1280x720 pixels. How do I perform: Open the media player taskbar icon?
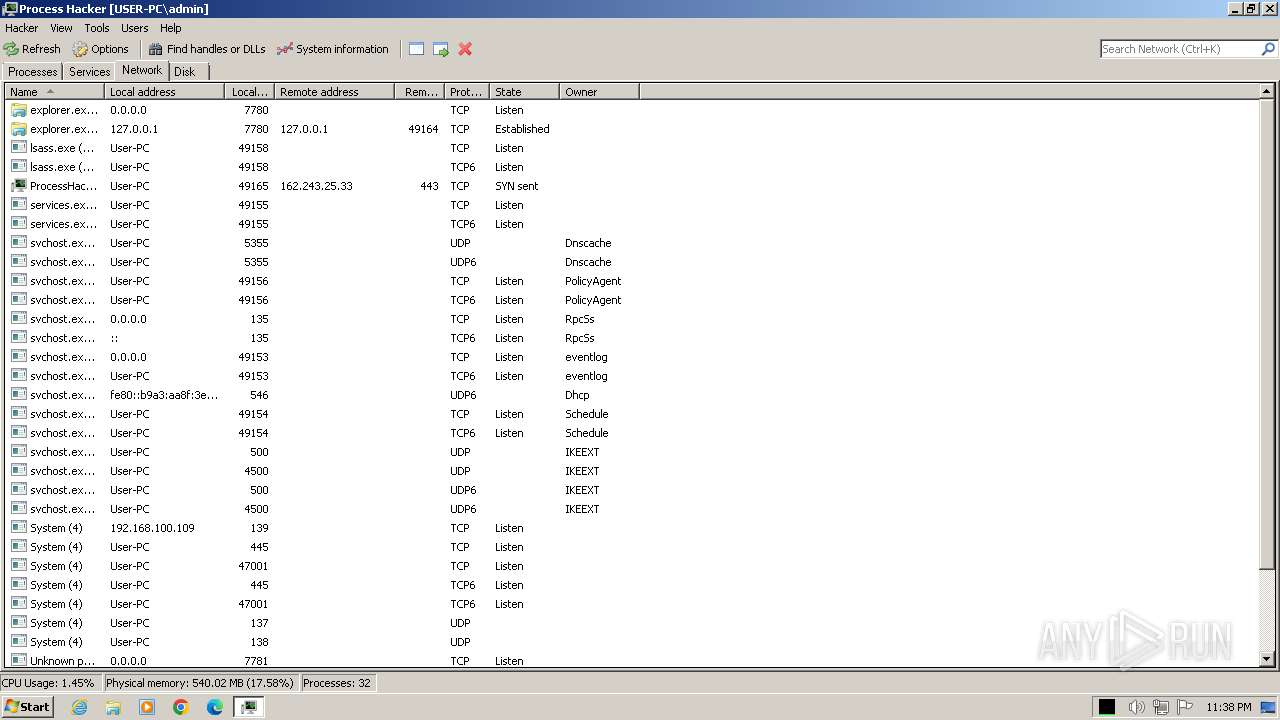147,707
